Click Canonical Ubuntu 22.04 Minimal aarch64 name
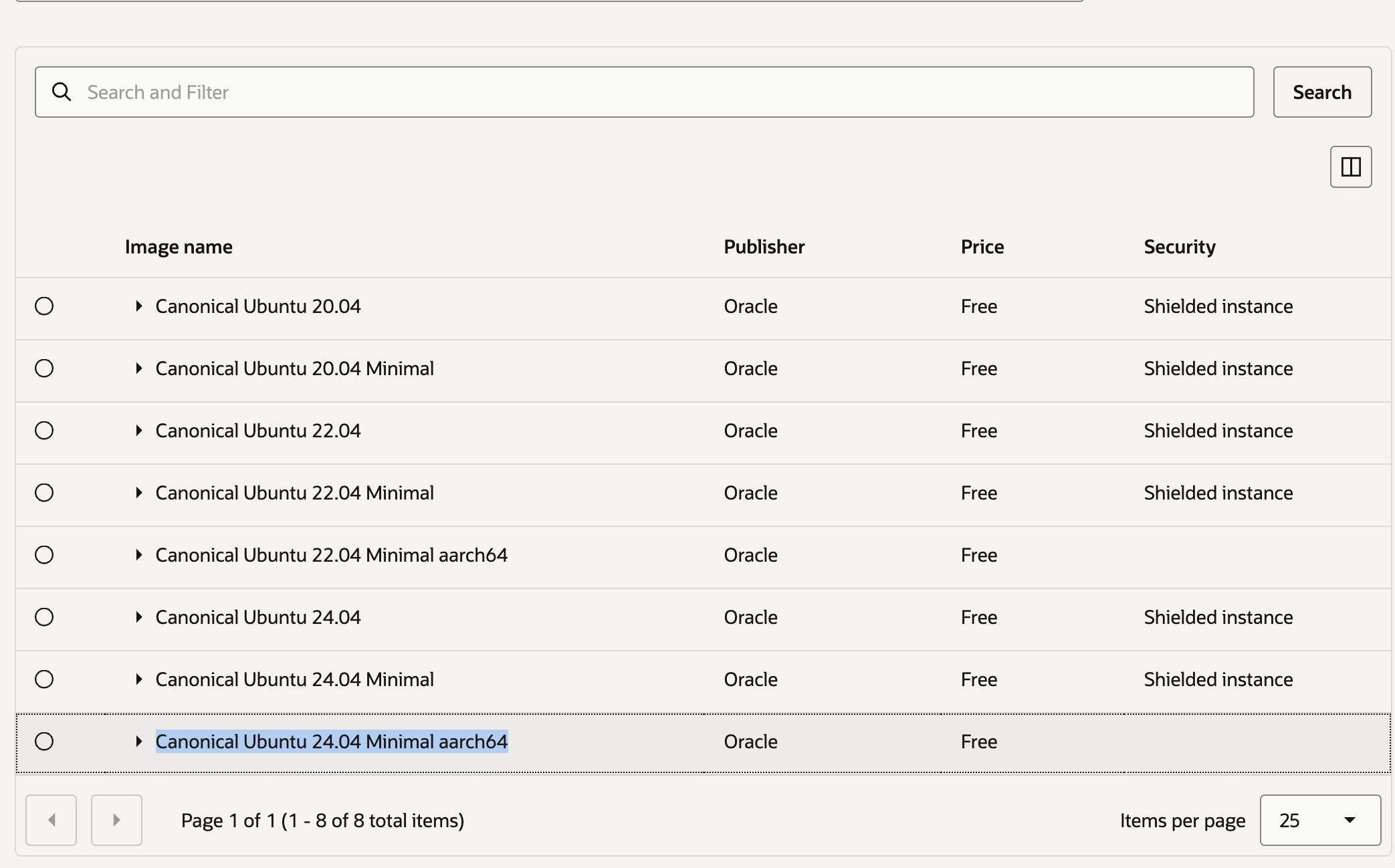Viewport: 1395px width, 868px height. 332,555
